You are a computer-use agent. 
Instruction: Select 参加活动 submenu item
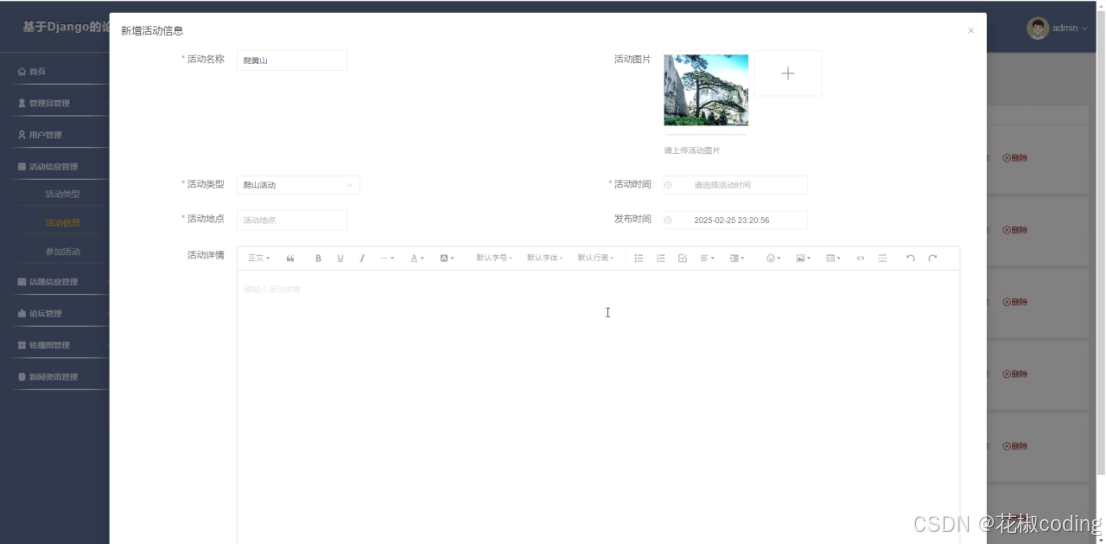click(63, 252)
